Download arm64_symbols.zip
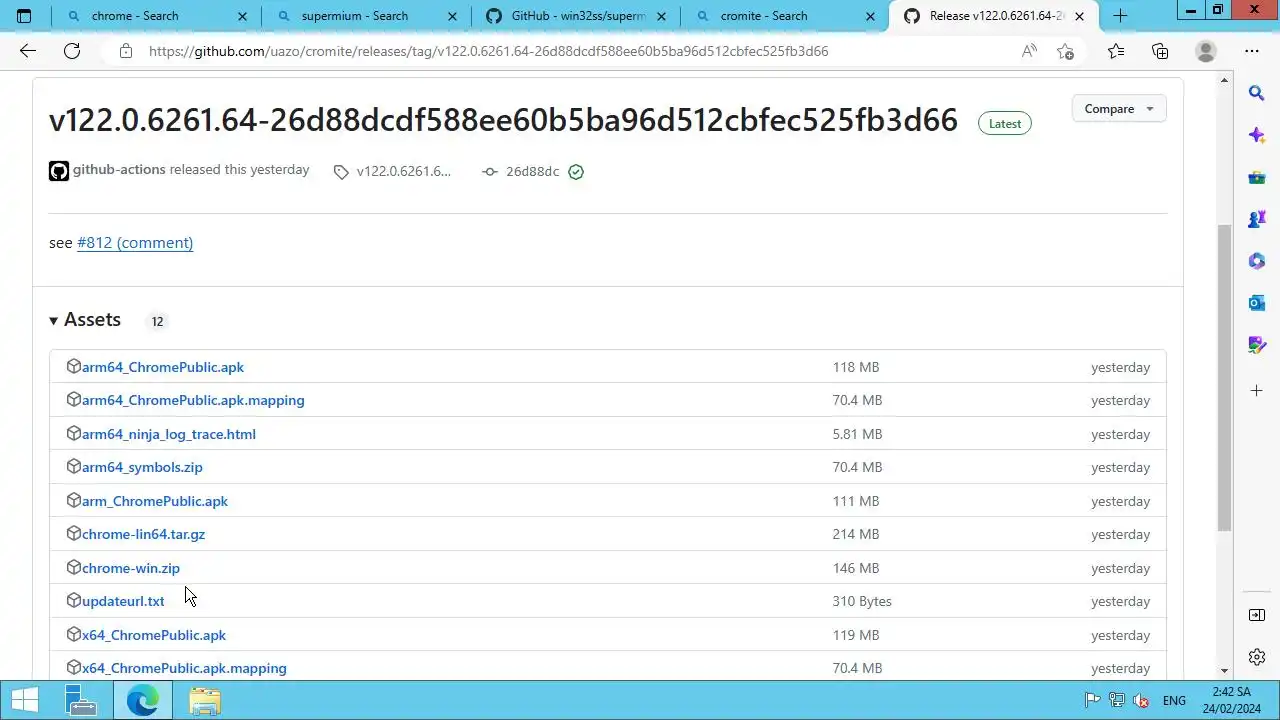Screen dimensions: 1280x720 [x=142, y=467]
